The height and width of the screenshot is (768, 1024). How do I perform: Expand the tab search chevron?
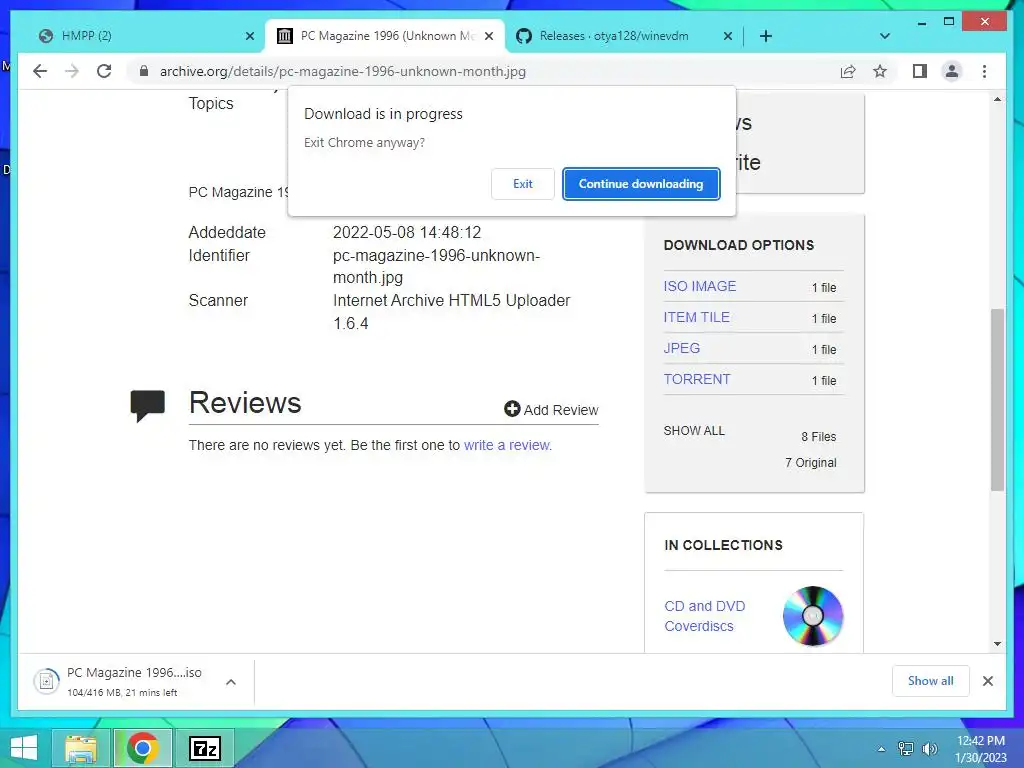(x=884, y=36)
